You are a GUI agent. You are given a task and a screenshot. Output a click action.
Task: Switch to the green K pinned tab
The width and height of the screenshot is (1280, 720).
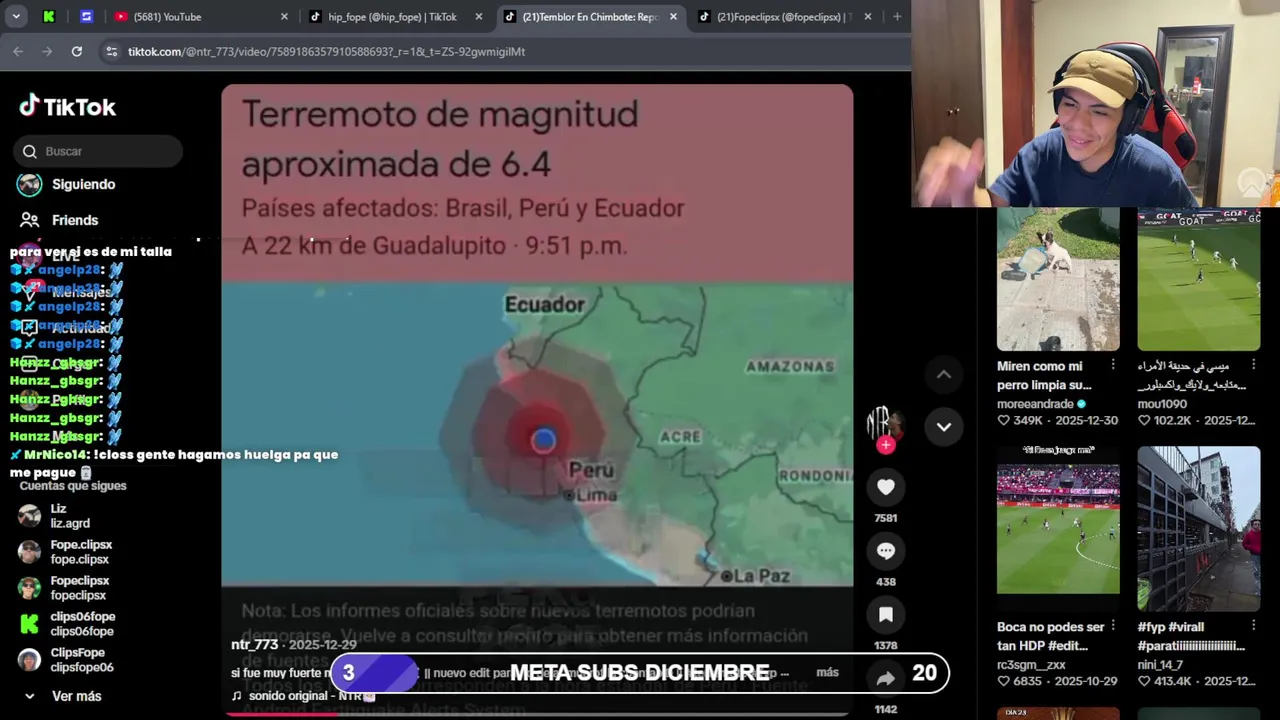point(49,17)
